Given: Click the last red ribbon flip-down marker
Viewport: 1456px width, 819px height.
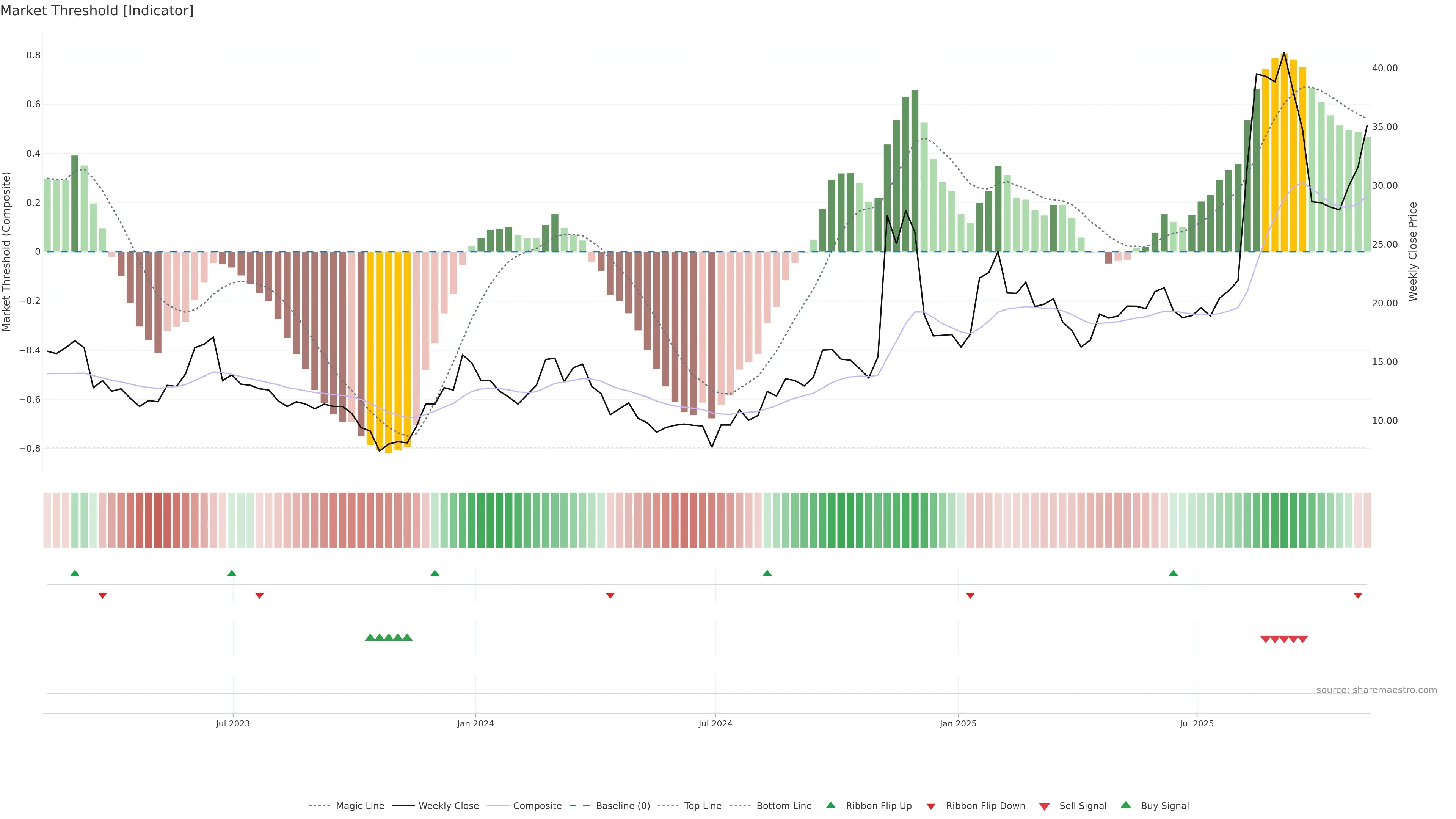Looking at the screenshot, I should pos(1358,595).
